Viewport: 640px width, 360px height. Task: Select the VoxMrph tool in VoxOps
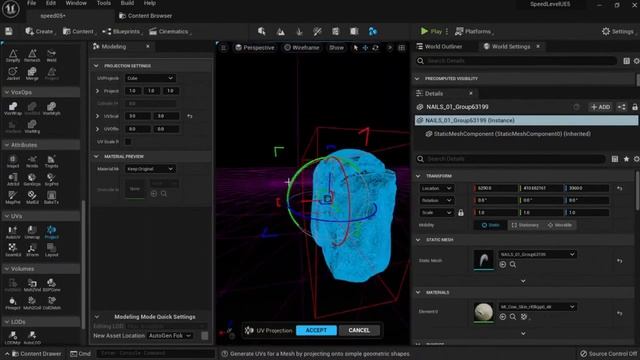coord(51,109)
